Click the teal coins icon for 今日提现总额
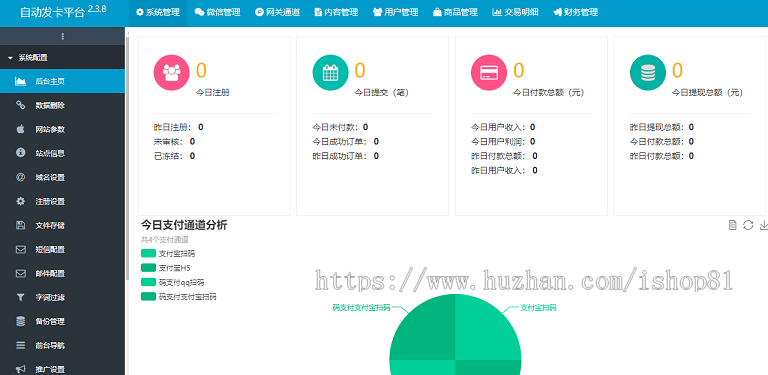 coord(648,72)
